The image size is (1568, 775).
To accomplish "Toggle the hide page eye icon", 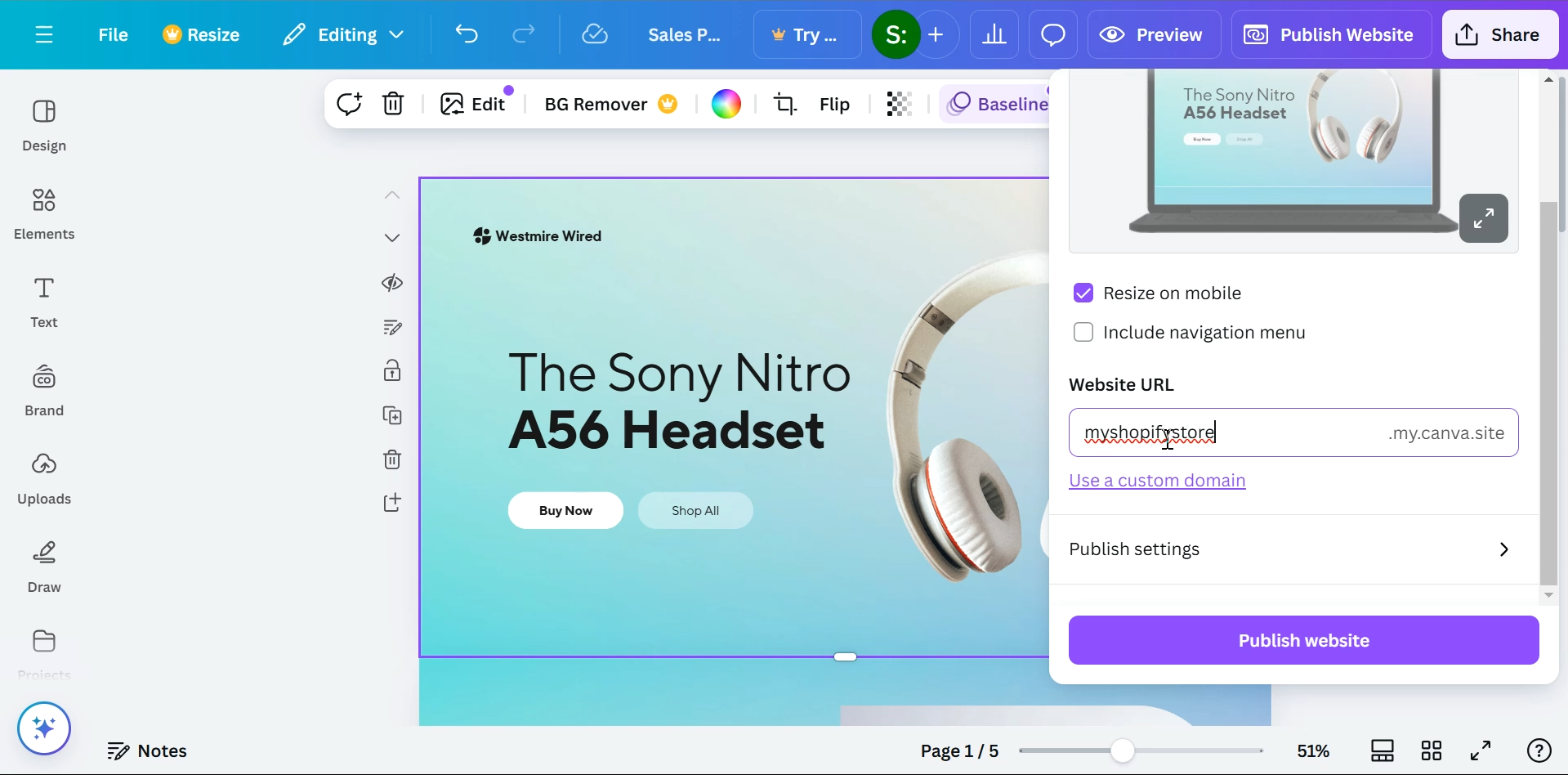I will tap(392, 283).
